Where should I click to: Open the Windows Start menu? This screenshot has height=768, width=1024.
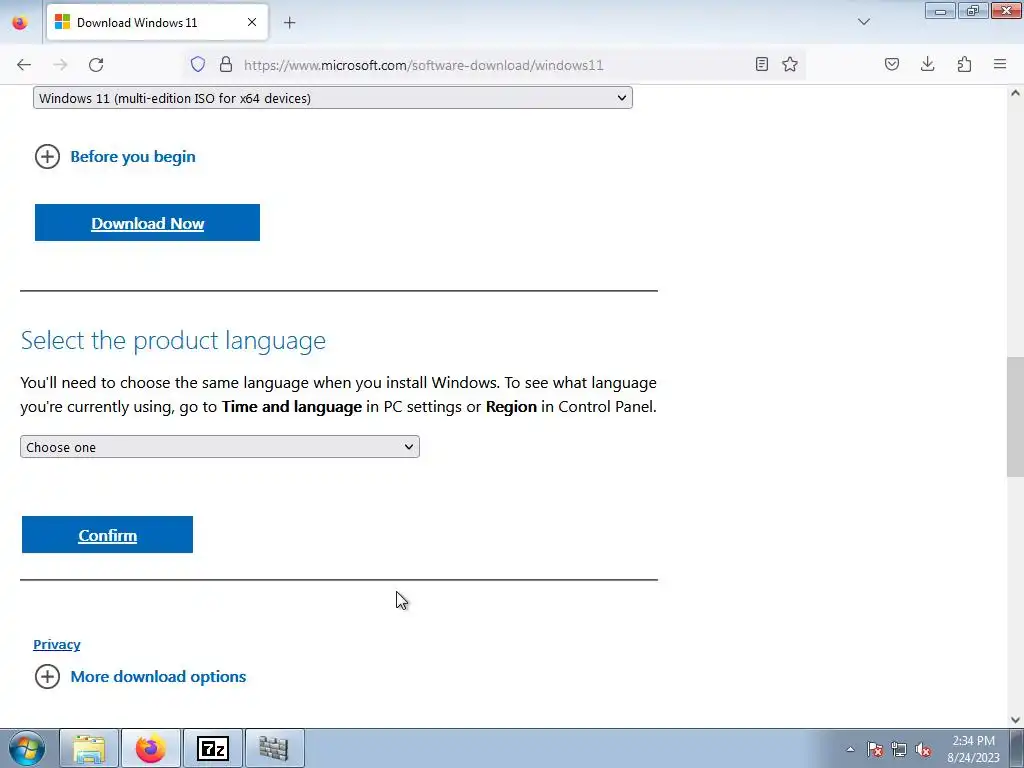(x=27, y=749)
